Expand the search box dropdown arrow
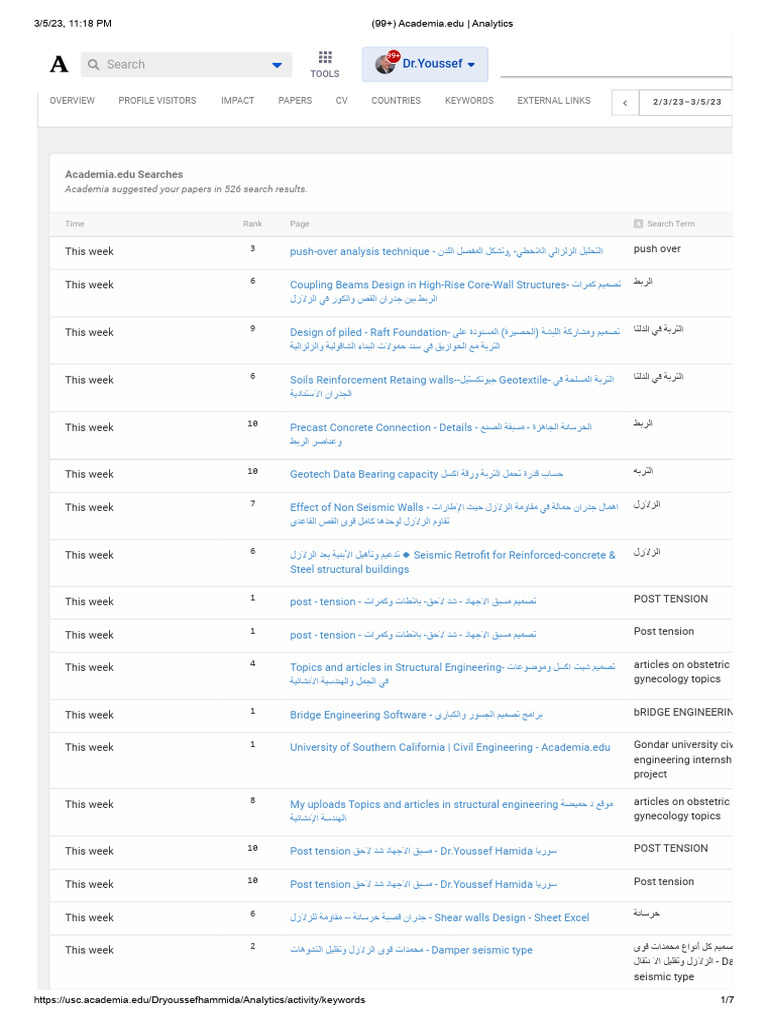Viewport: 768px width, 1024px height. point(277,65)
